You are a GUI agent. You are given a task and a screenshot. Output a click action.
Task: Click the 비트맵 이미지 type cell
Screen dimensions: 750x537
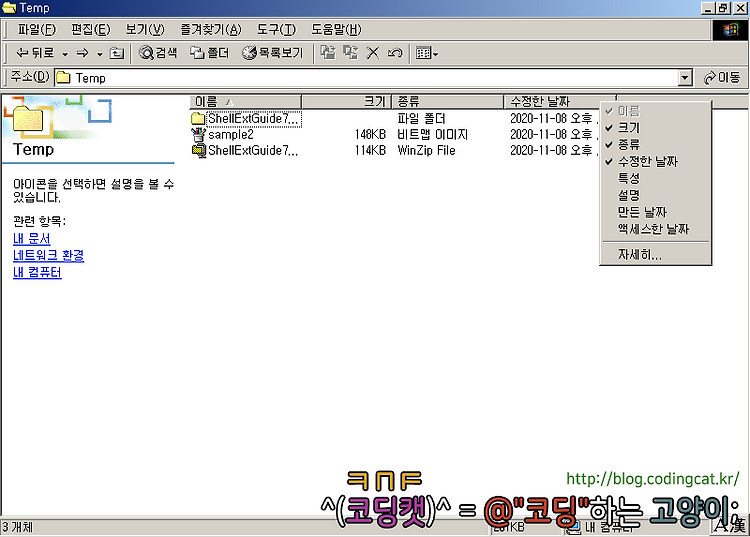tap(432, 134)
